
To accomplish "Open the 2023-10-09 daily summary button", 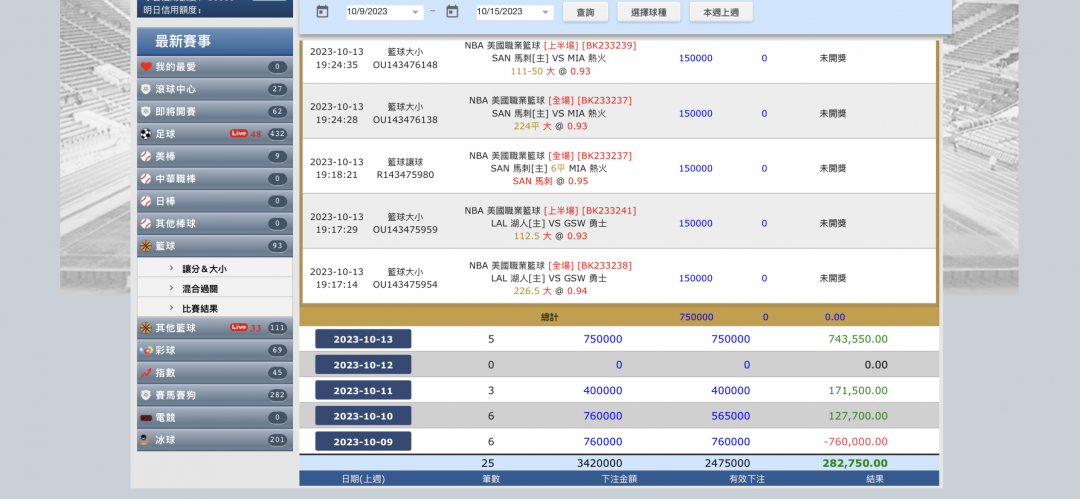I will tap(363, 441).
